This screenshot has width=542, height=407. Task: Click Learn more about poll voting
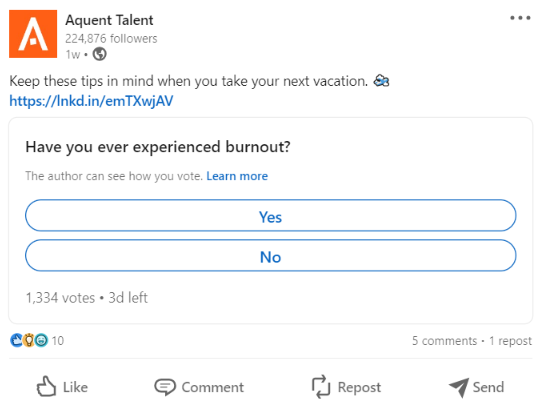click(x=237, y=176)
